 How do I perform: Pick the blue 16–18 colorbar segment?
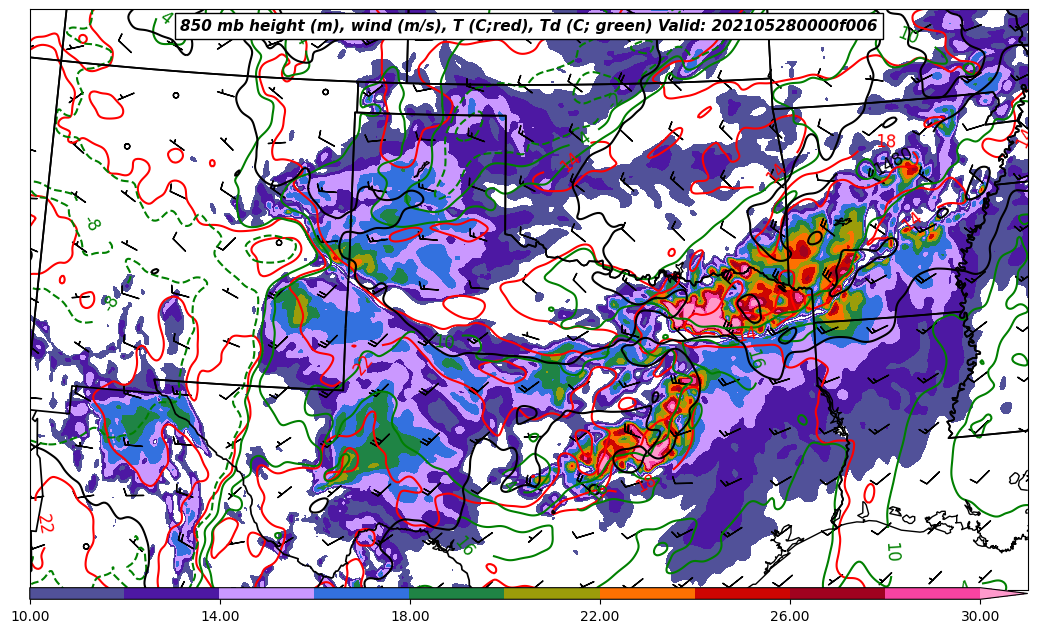[362, 593]
